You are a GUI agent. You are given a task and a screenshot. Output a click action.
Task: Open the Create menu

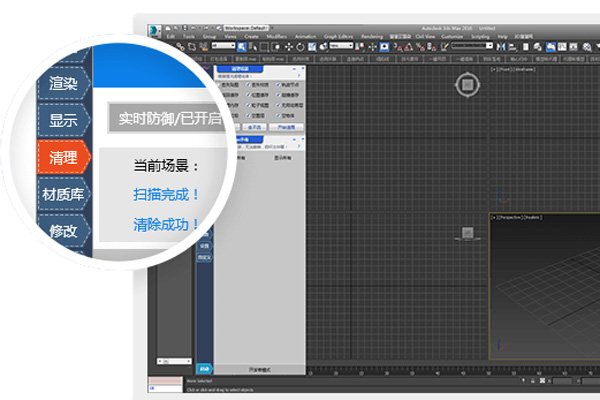[x=251, y=36]
